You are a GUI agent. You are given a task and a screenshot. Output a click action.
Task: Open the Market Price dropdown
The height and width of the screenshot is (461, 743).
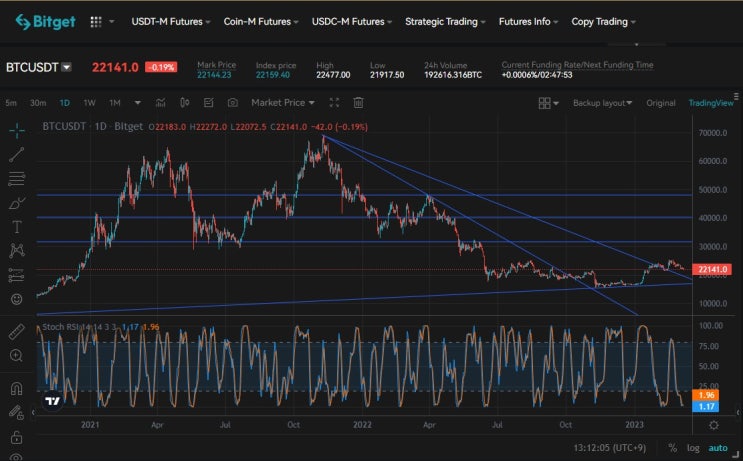[x=283, y=103]
